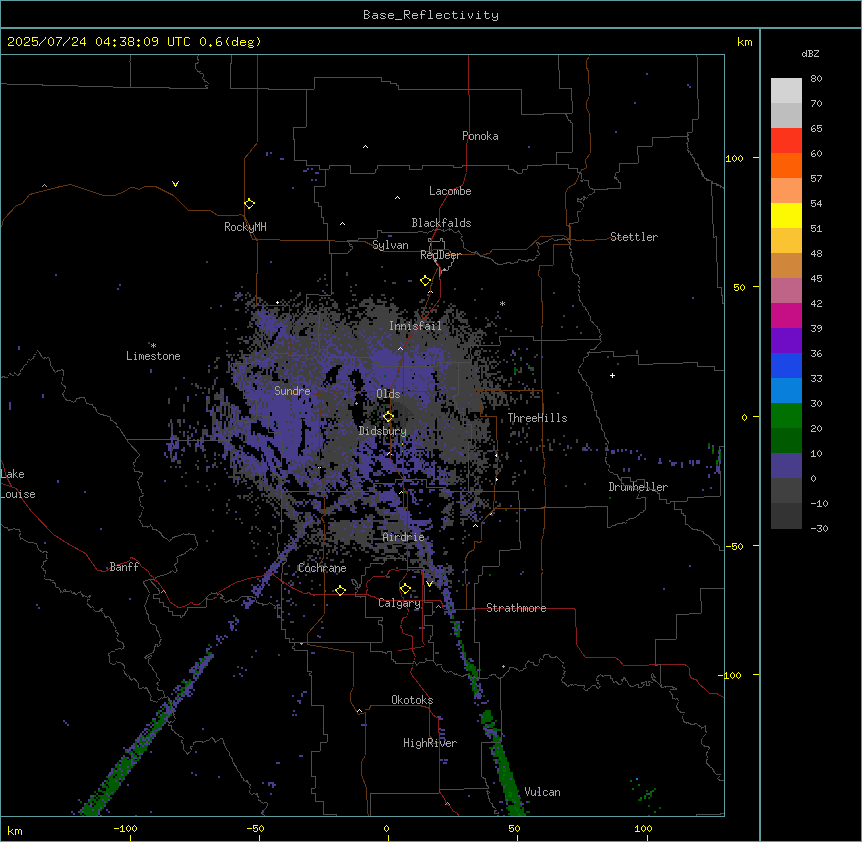Image resolution: width=862 pixels, height=842 pixels.
Task: Click the Lacombe city label
Action: [x=450, y=191]
